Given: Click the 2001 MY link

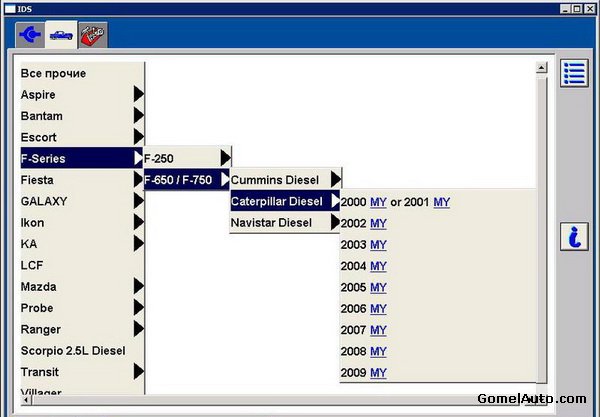Looking at the screenshot, I should [441, 202].
